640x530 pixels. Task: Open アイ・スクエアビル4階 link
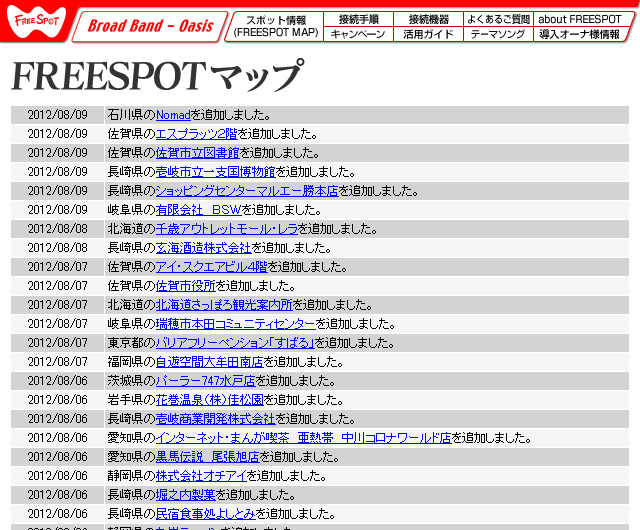pyautogui.click(x=211, y=267)
